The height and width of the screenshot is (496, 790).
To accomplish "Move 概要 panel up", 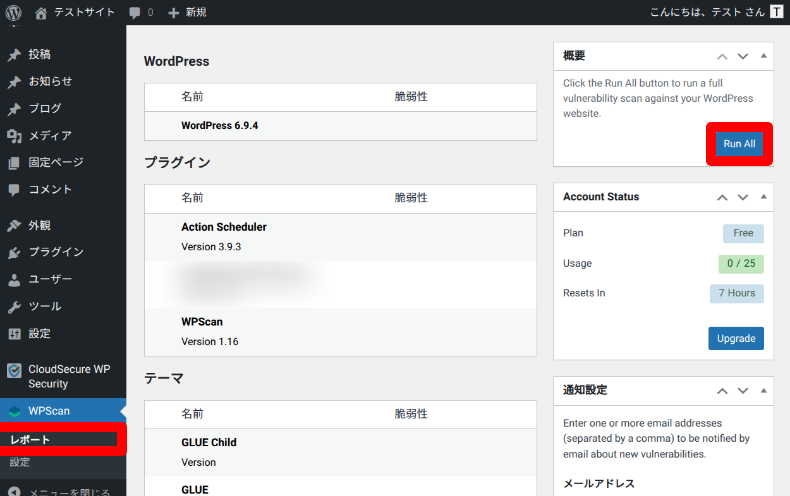I will 722,56.
